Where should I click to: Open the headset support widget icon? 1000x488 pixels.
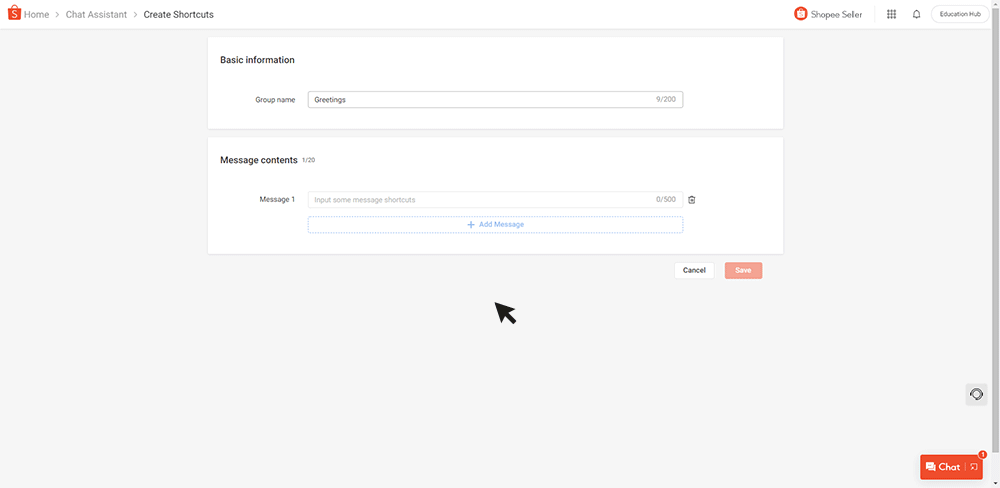[976, 394]
